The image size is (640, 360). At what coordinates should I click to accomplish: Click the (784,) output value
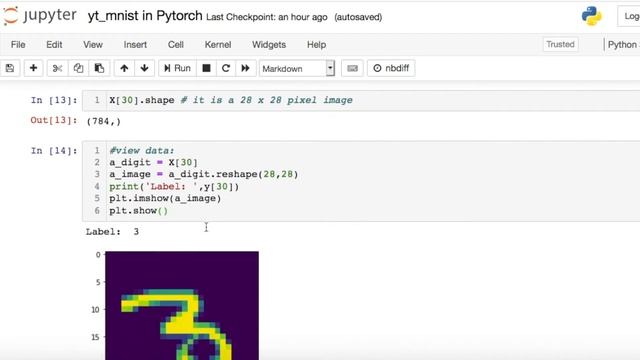pos(104,121)
